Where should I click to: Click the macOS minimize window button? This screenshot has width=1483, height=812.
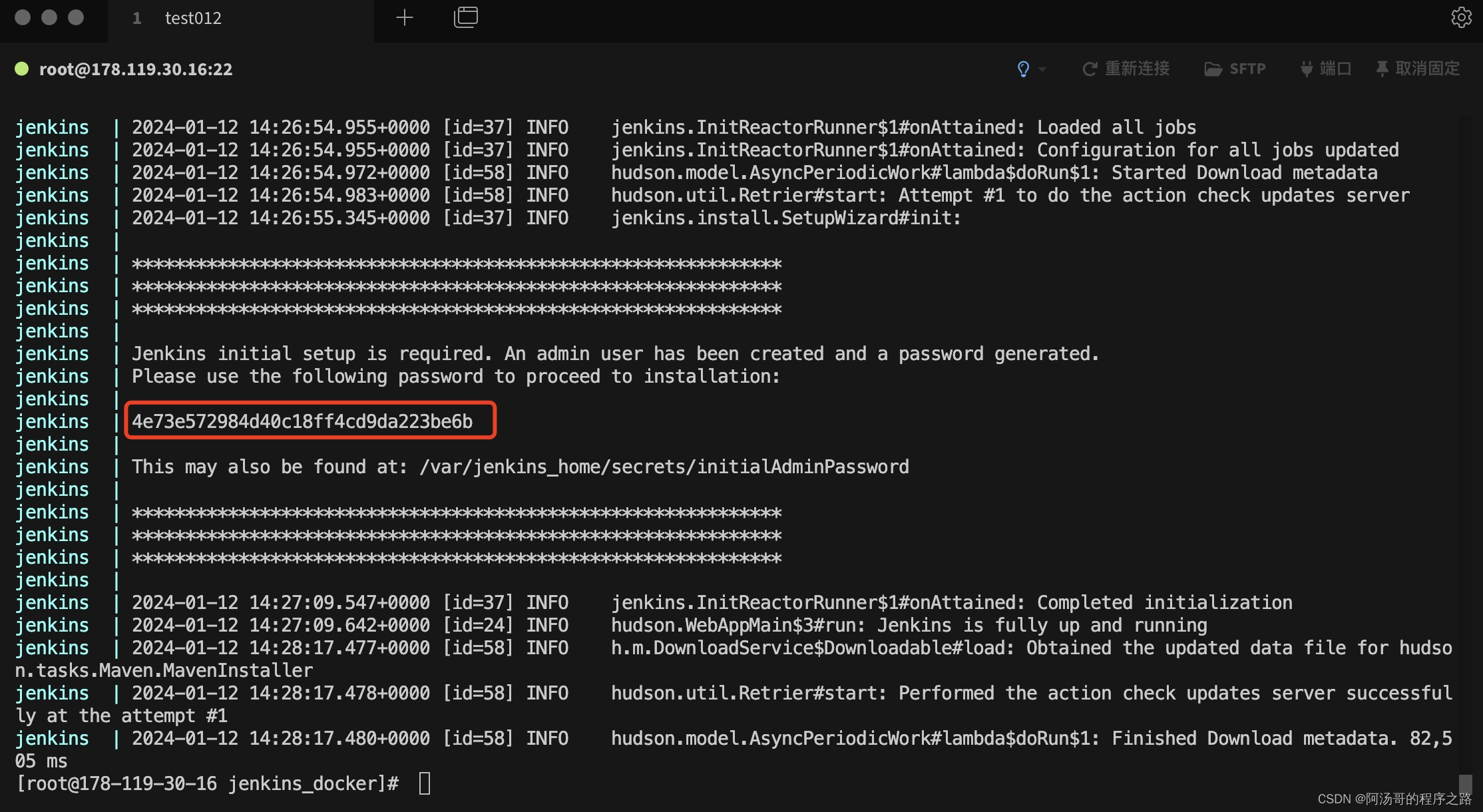tap(49, 17)
